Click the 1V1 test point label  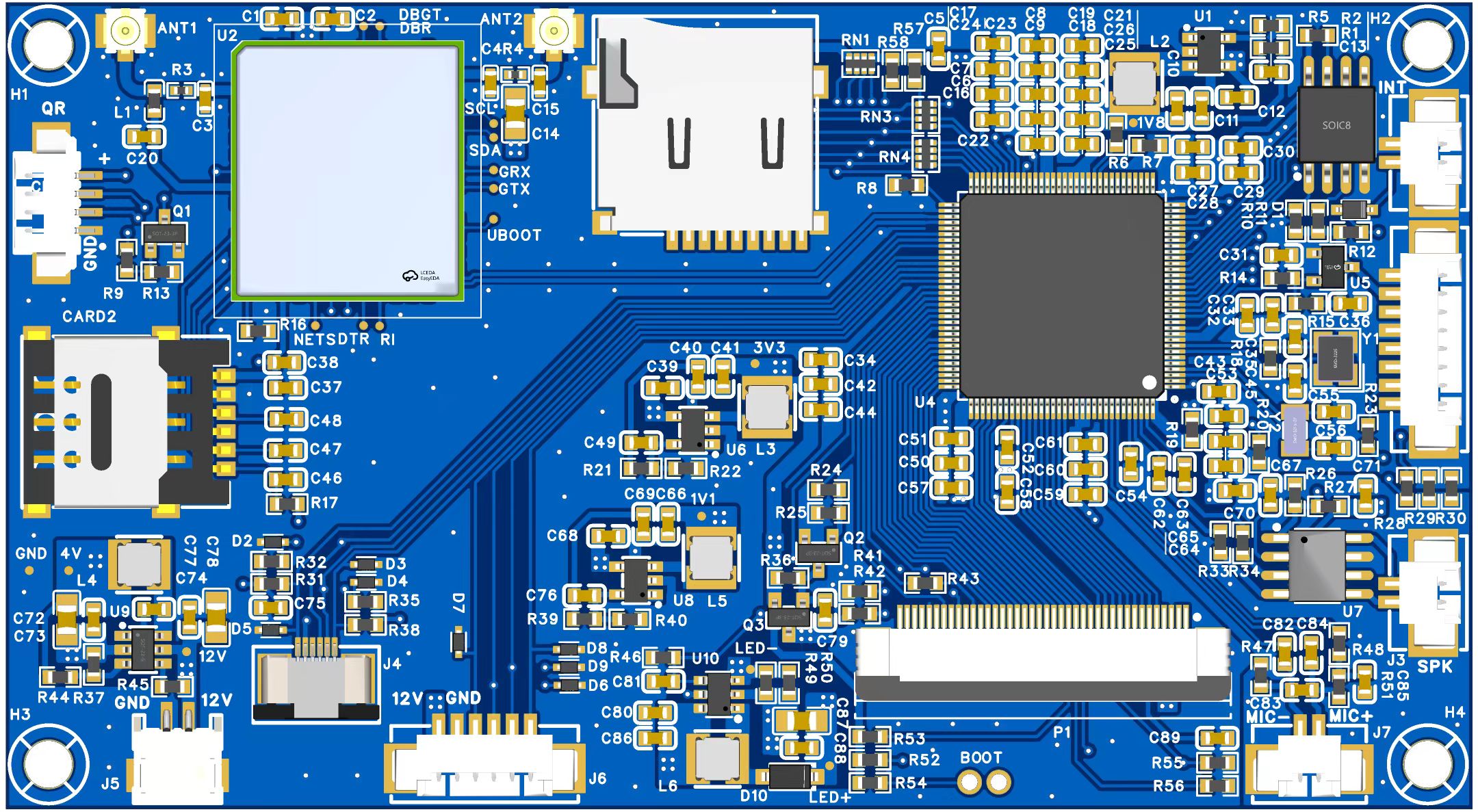tap(703, 499)
